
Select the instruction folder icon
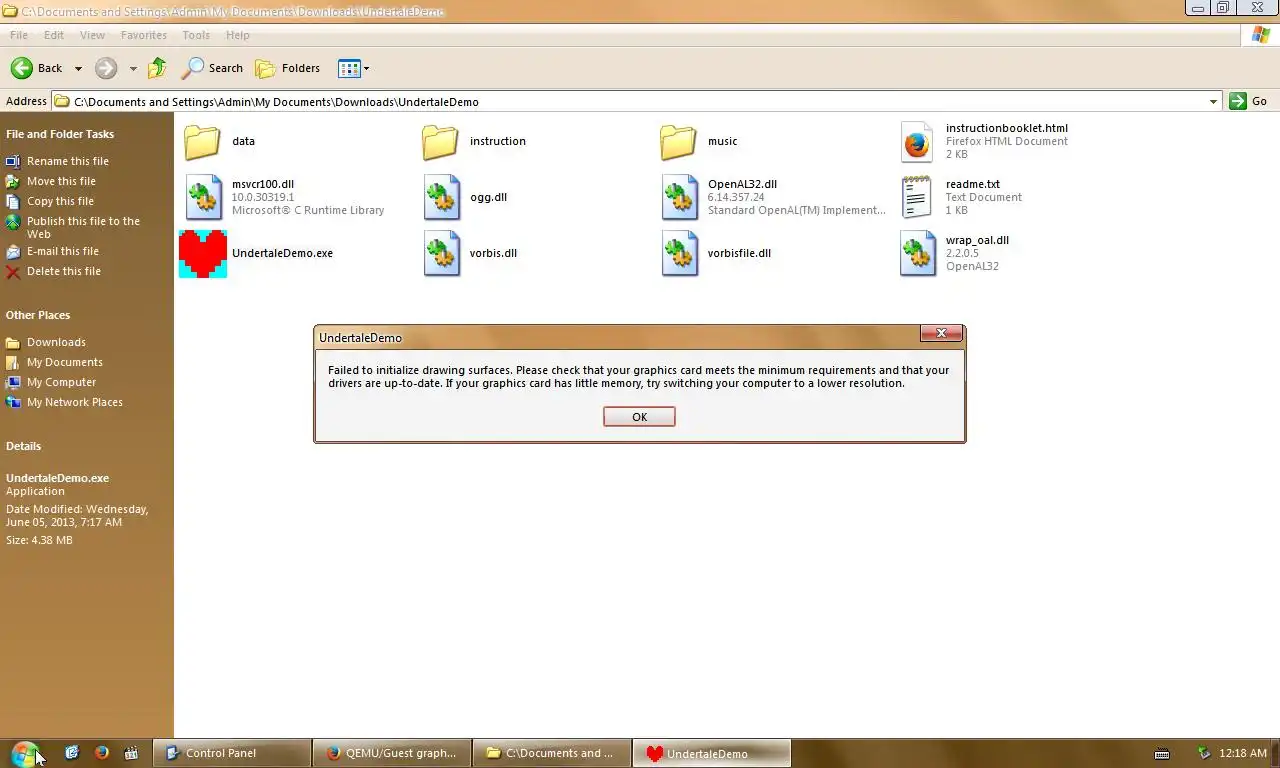440,142
